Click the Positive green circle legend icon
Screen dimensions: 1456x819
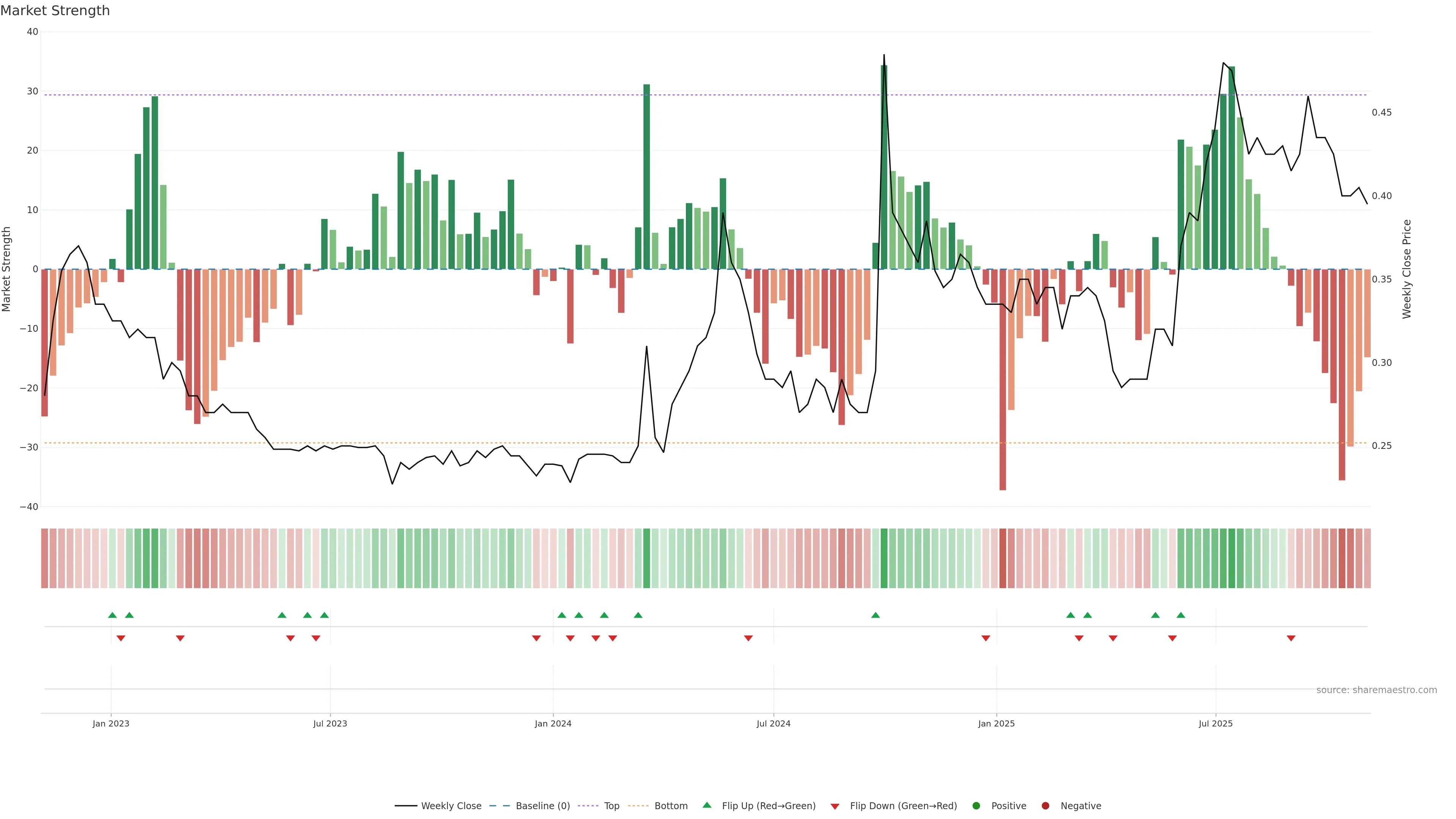pos(976,806)
